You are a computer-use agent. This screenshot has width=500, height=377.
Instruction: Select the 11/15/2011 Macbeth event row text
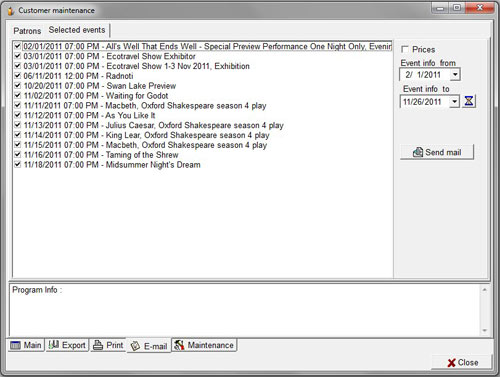tap(145, 145)
